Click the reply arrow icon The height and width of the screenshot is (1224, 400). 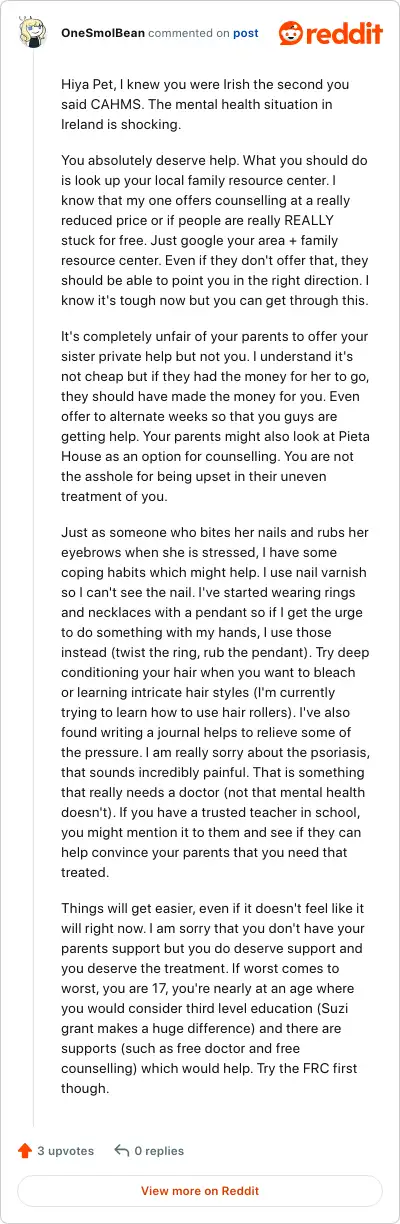click(121, 1150)
